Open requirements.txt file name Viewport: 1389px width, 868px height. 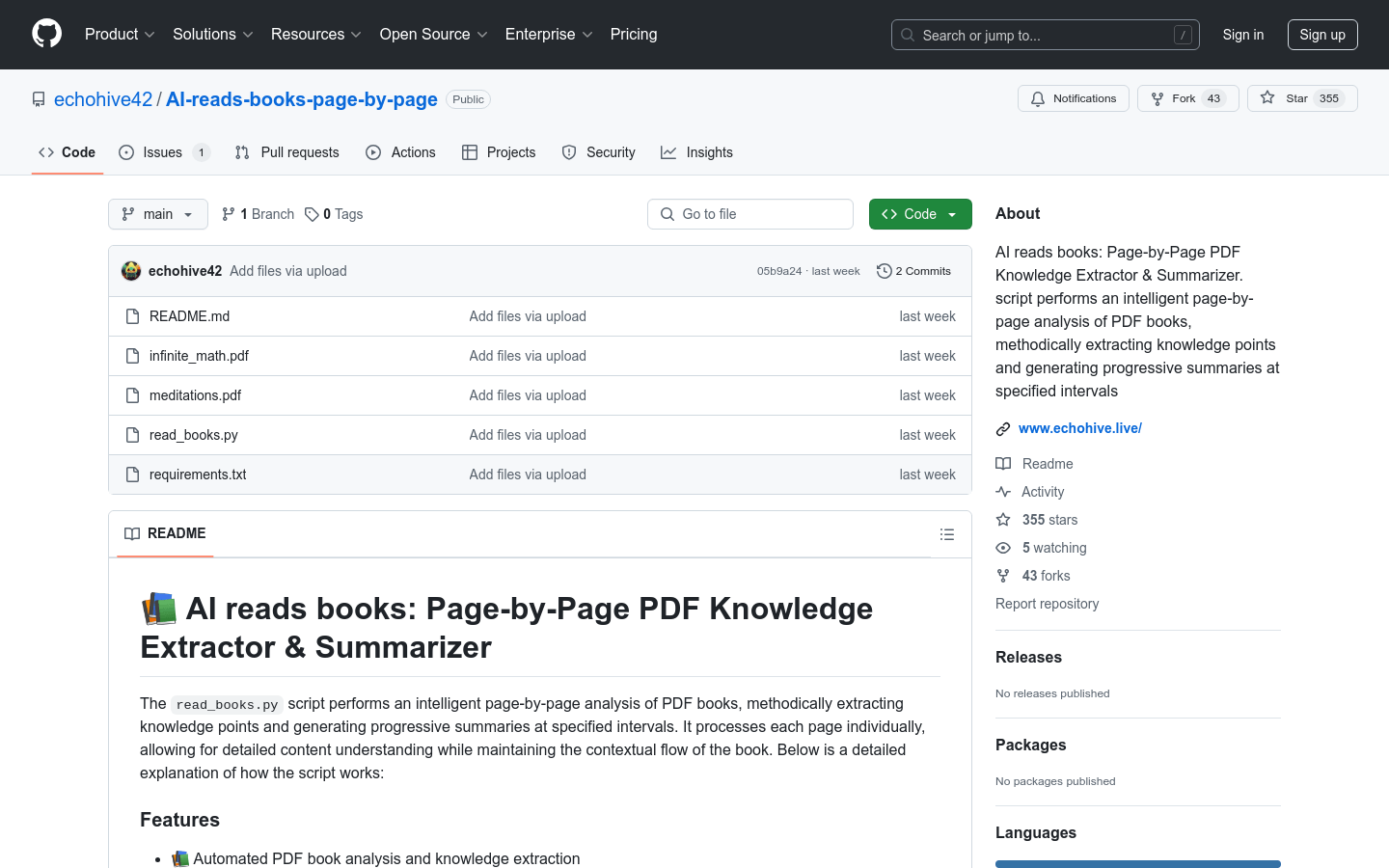pyautogui.click(x=199, y=475)
